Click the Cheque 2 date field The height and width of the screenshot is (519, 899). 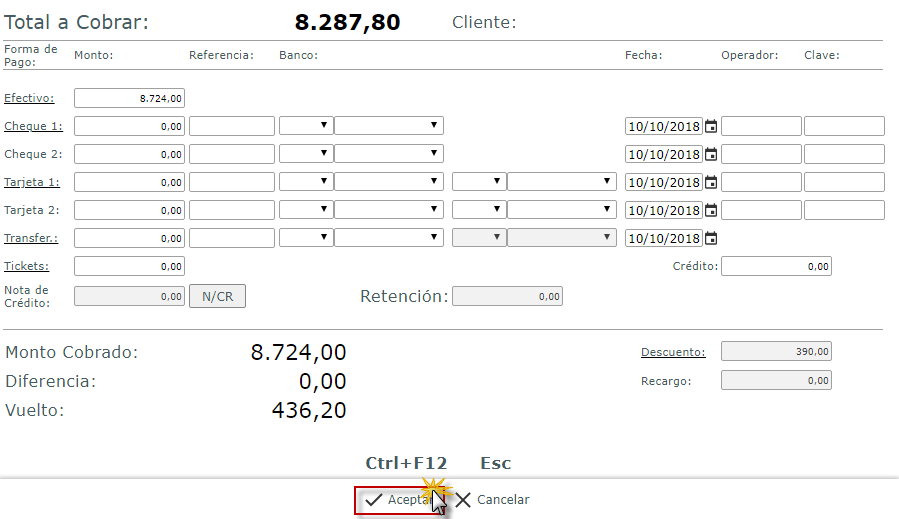tap(664, 154)
